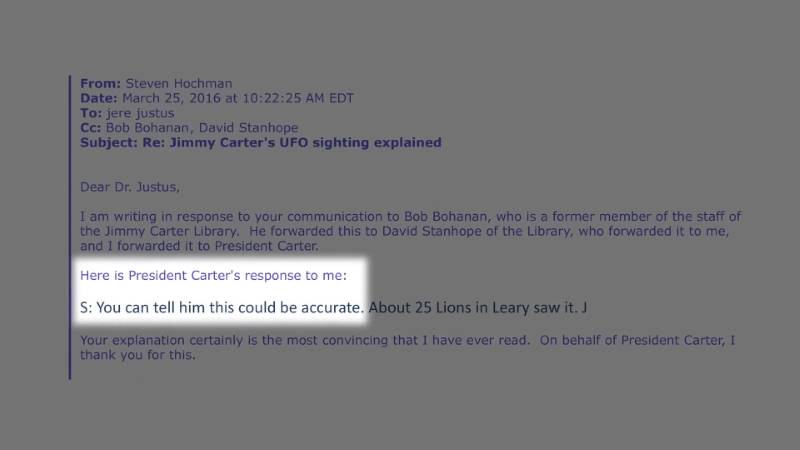
Task: Click the Cc label
Action: tap(91, 128)
